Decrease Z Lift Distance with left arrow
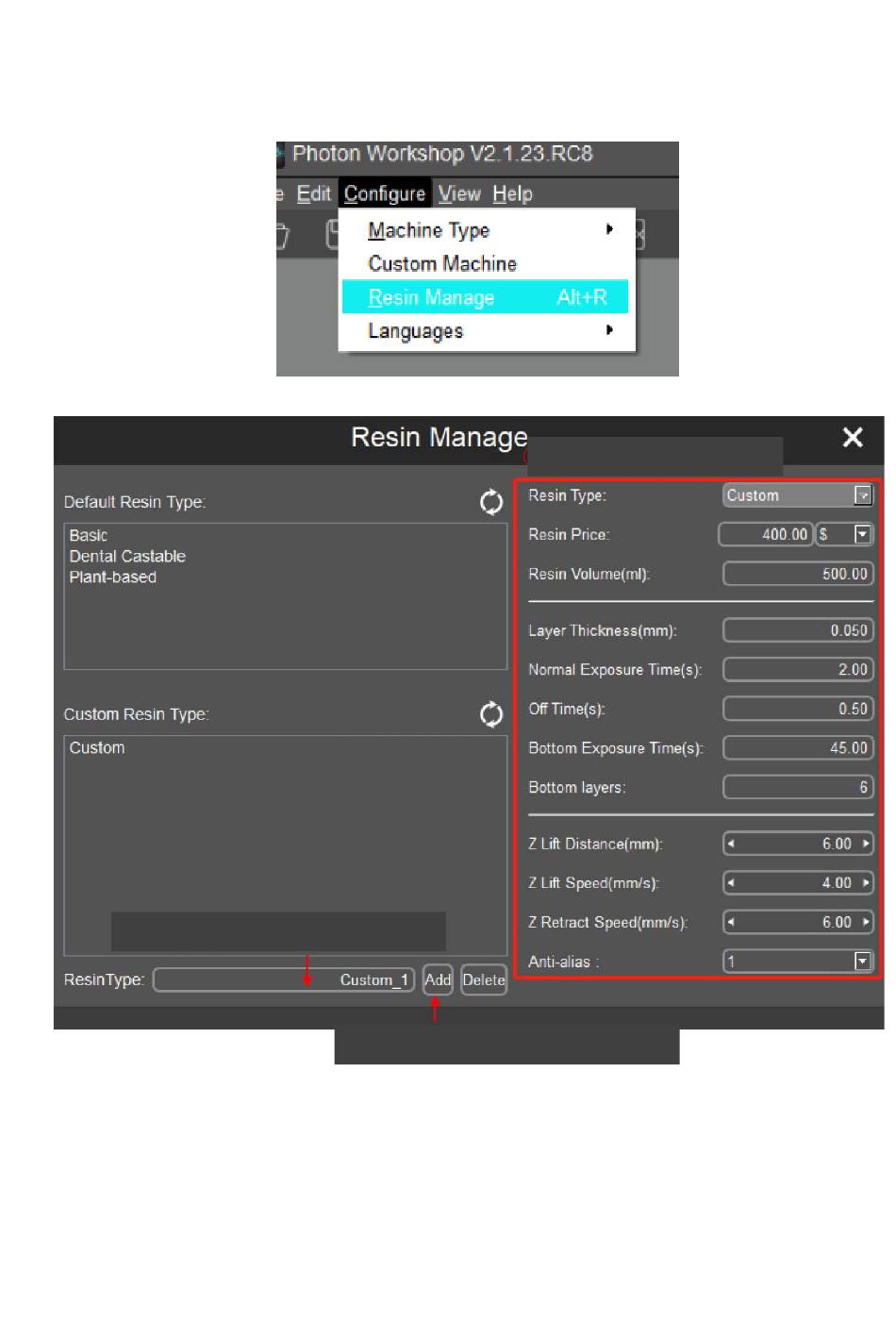This screenshot has height=1339, width=896. pyautogui.click(x=731, y=844)
